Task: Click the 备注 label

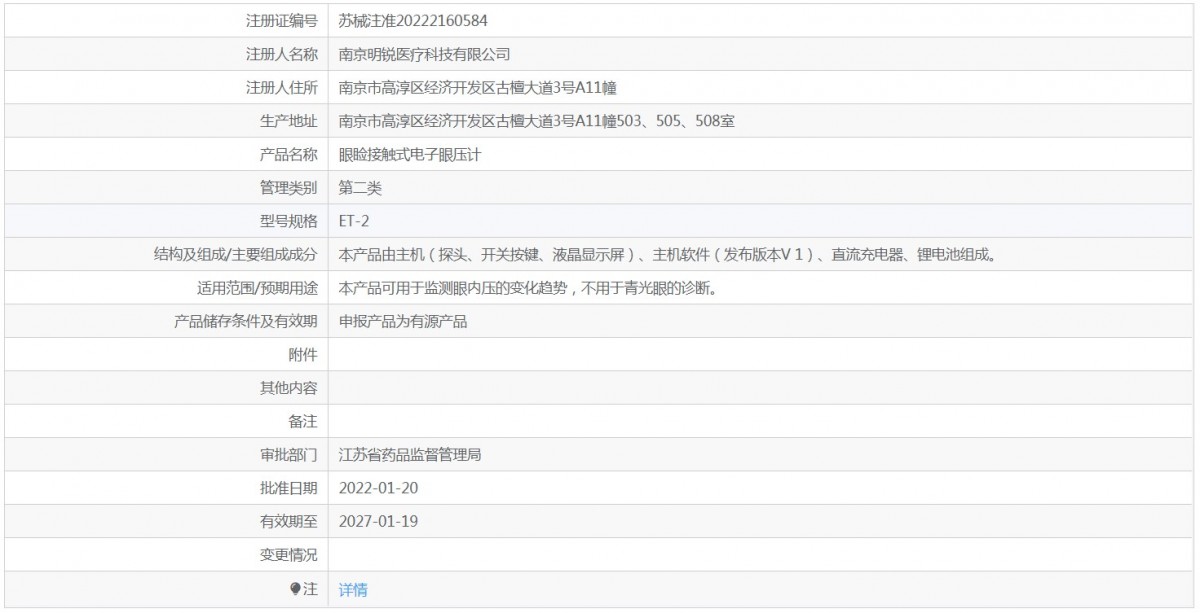Action: 303,421
